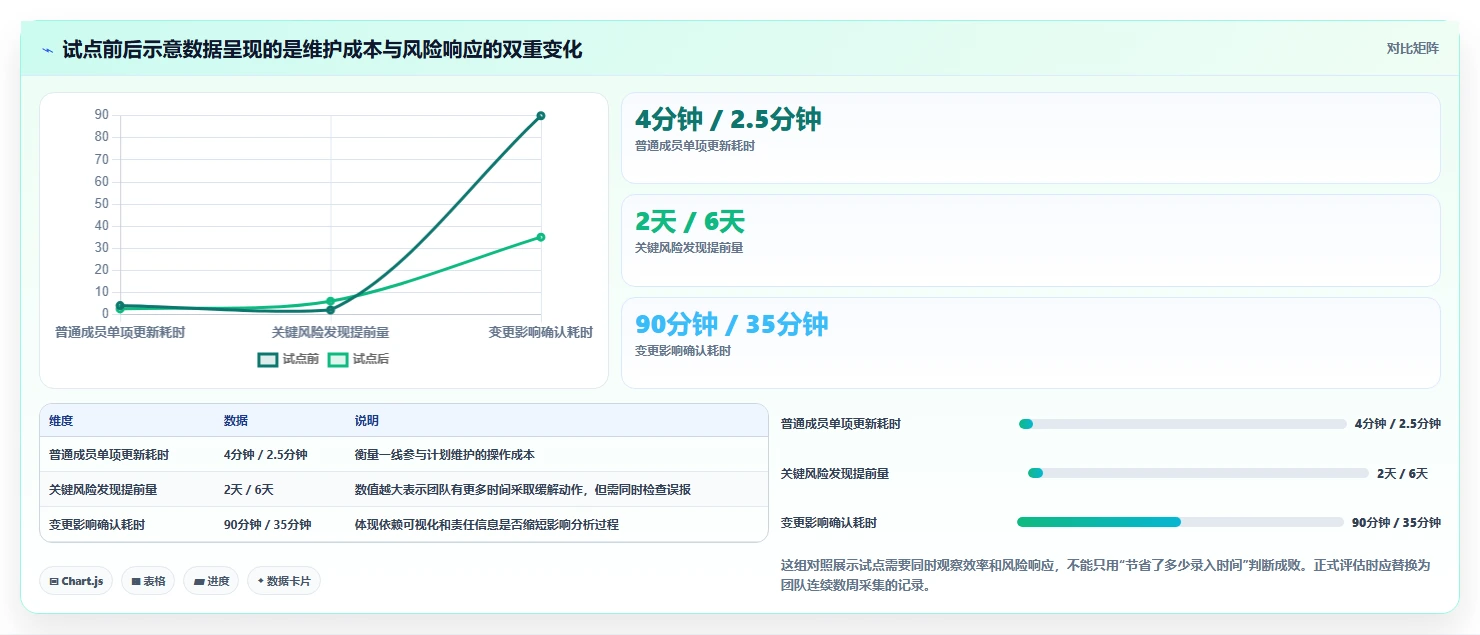Select the Chart.js tag

[76, 581]
